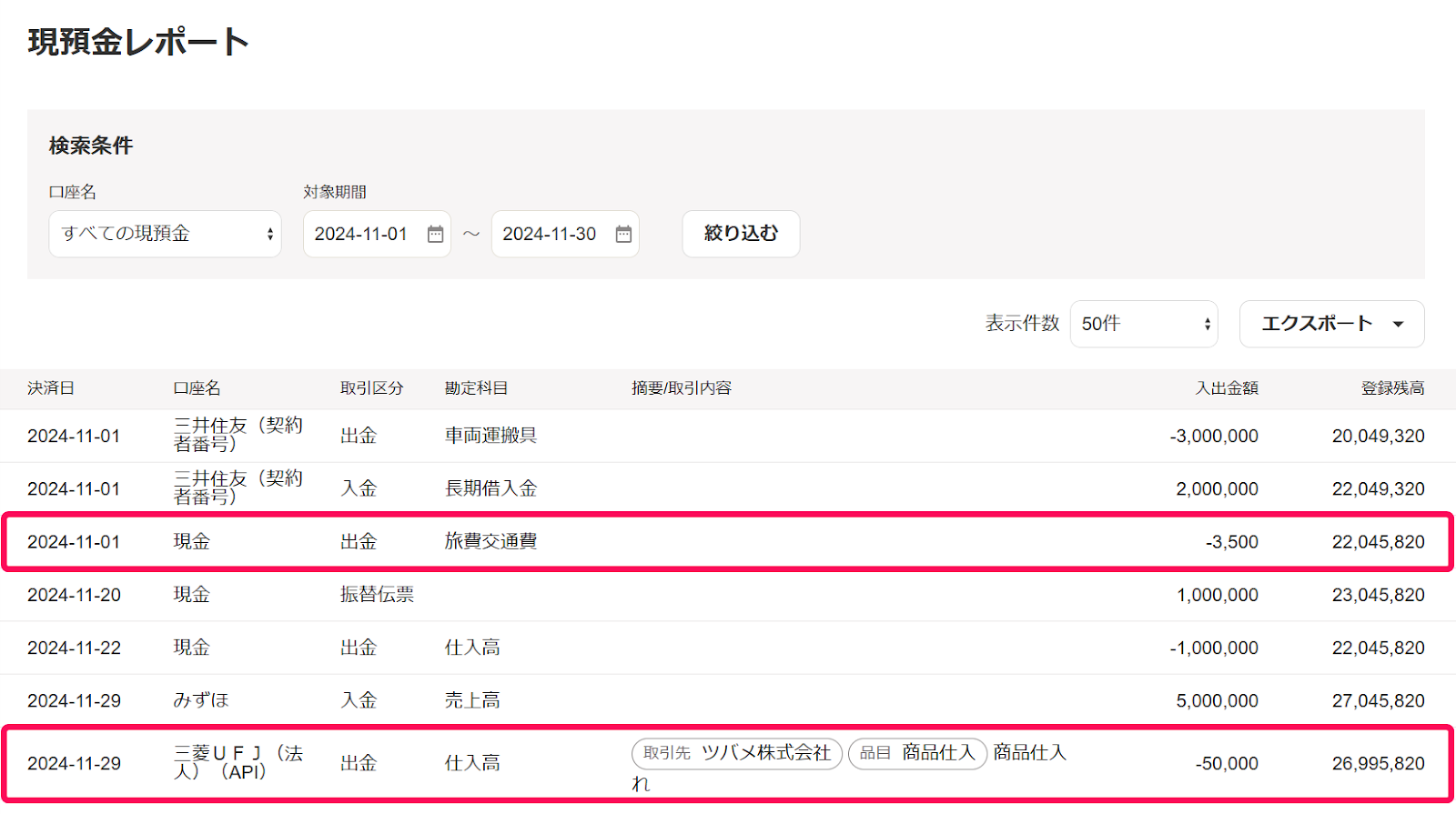Screen dimensions: 1456x814
Task: Click the amount -3,500
Action: 1231,542
